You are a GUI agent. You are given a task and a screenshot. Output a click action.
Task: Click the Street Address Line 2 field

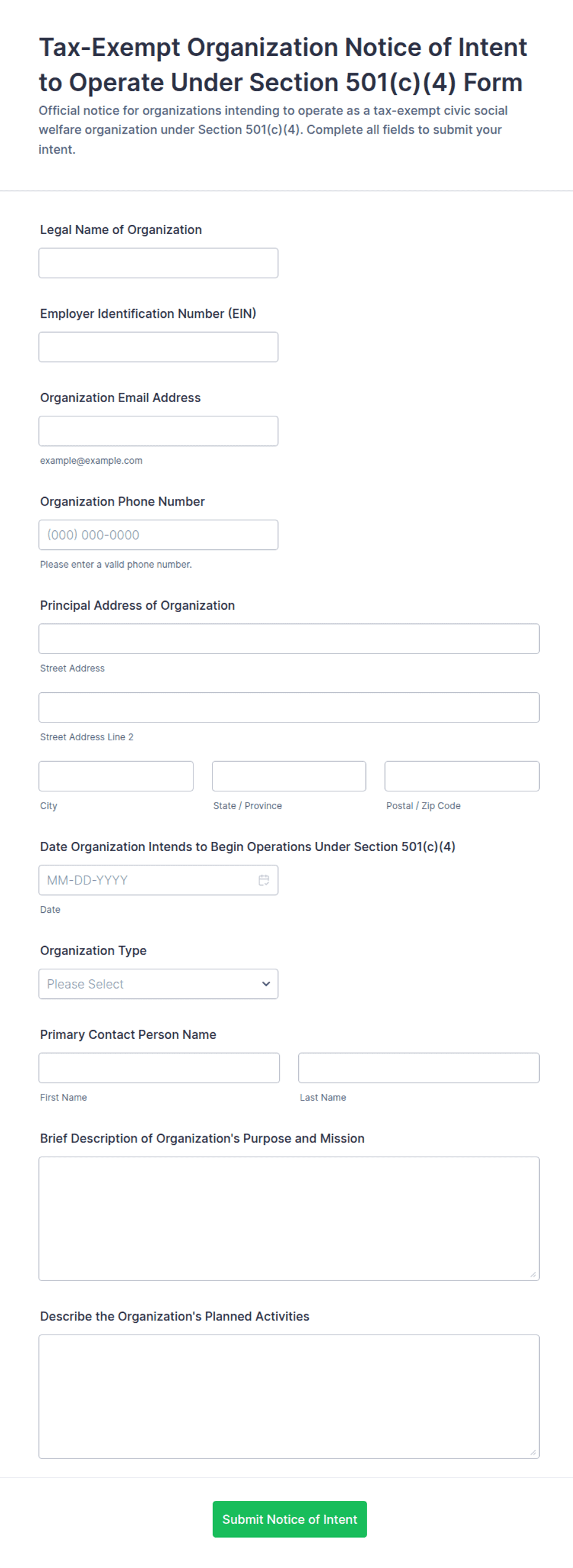(289, 708)
